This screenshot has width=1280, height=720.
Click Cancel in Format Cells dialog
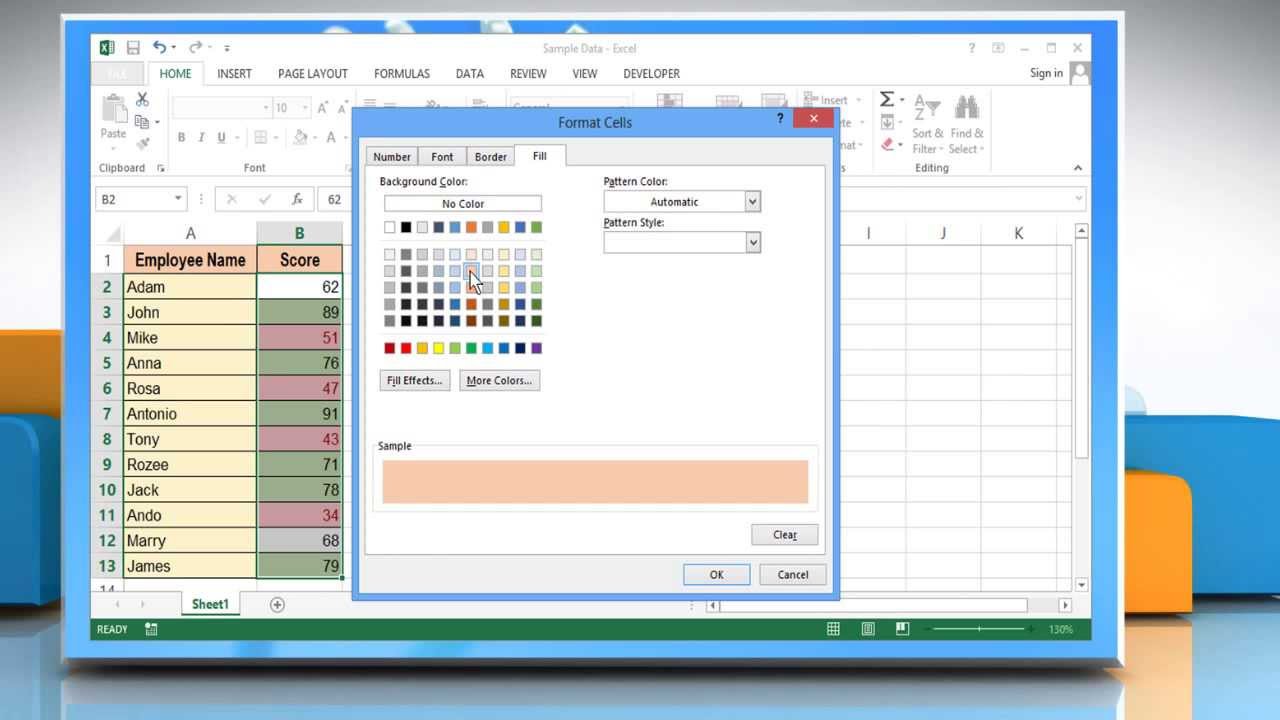coord(793,574)
